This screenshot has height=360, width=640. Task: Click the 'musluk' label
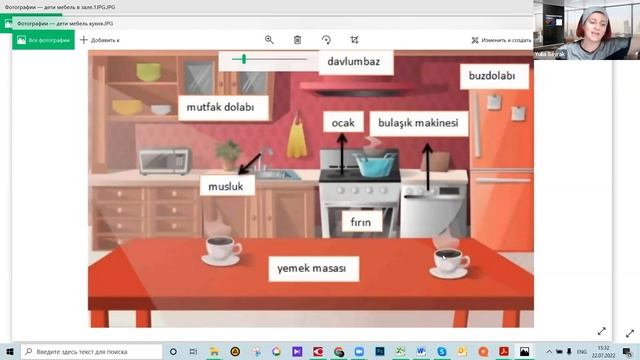pyautogui.click(x=226, y=187)
